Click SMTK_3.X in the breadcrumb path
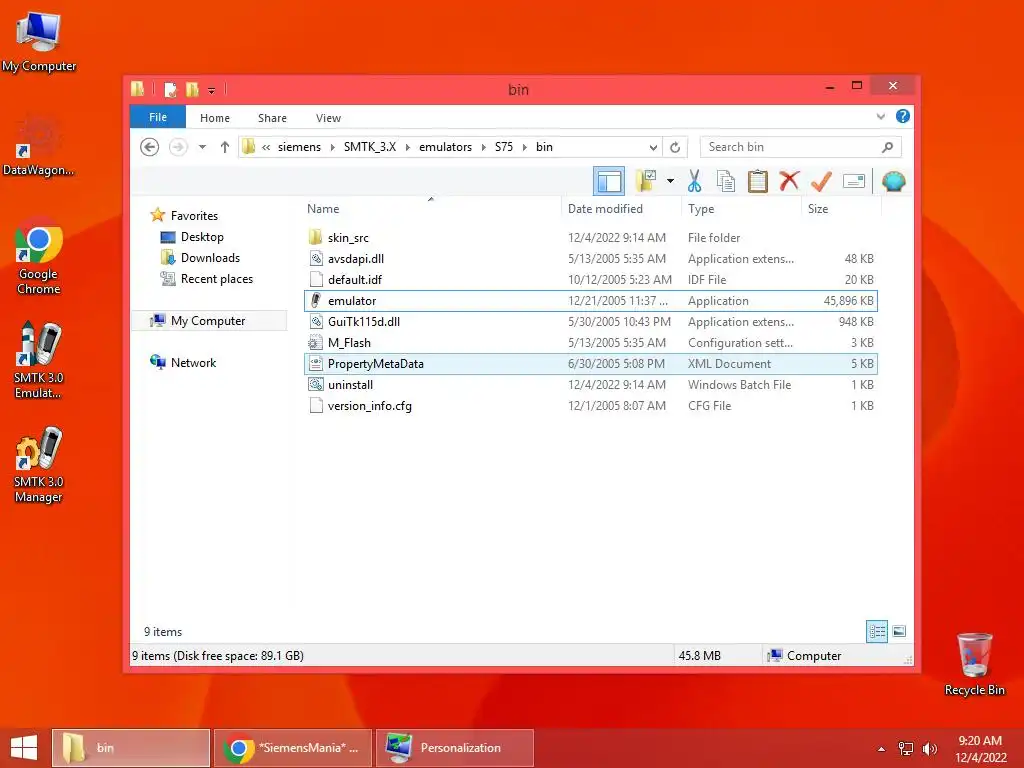The image size is (1024, 768). (x=370, y=147)
